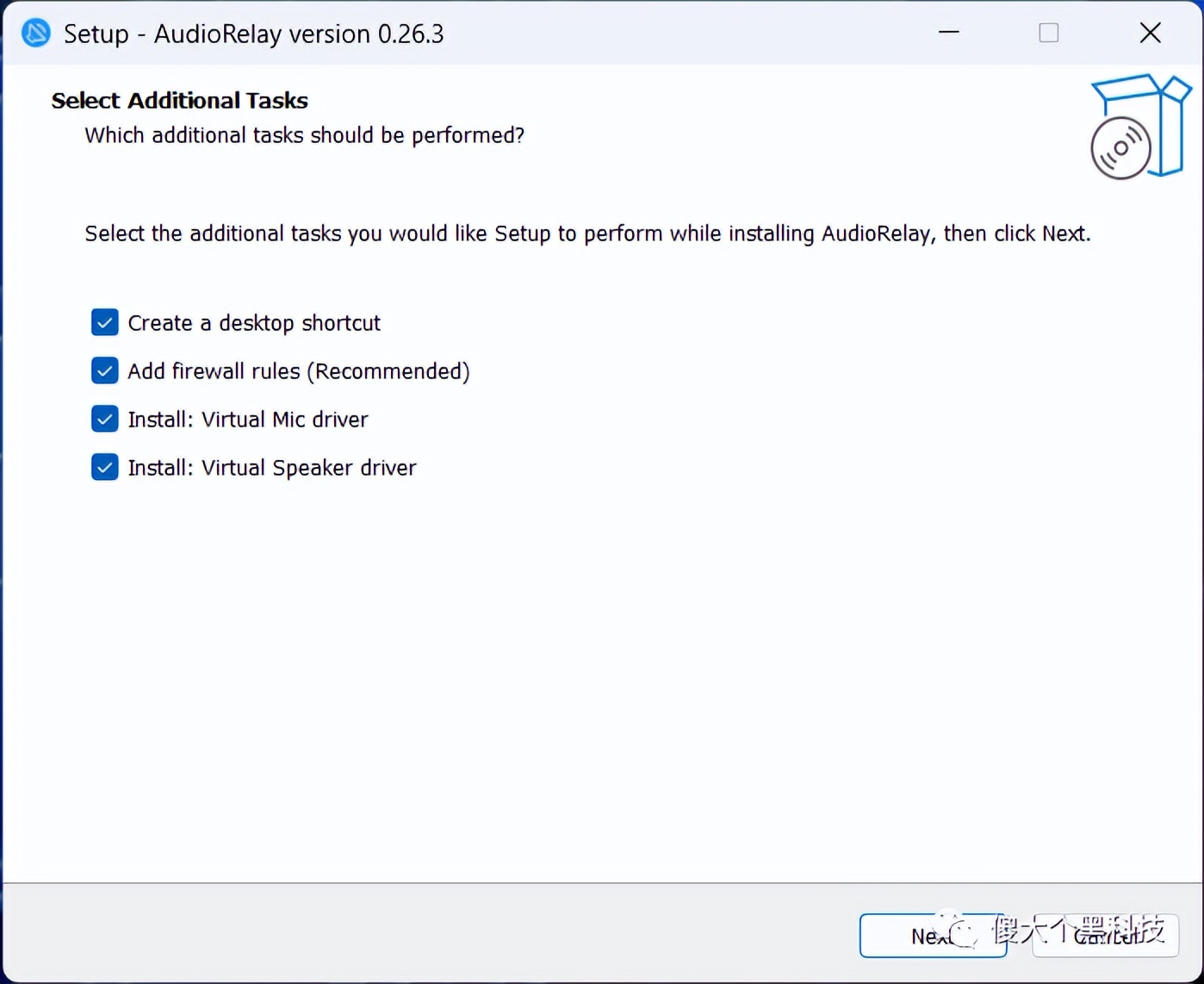Maximize the AudioRelay Setup window

[1048, 33]
